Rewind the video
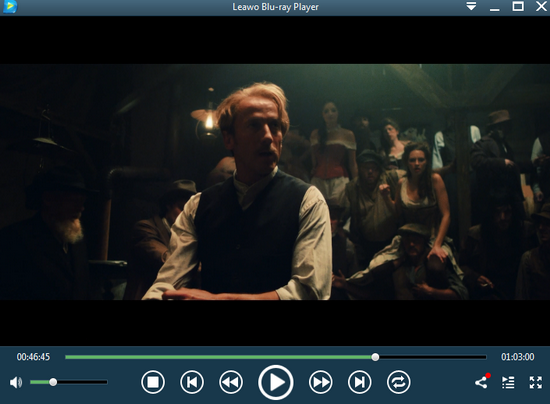The image size is (550, 404). 231,382
